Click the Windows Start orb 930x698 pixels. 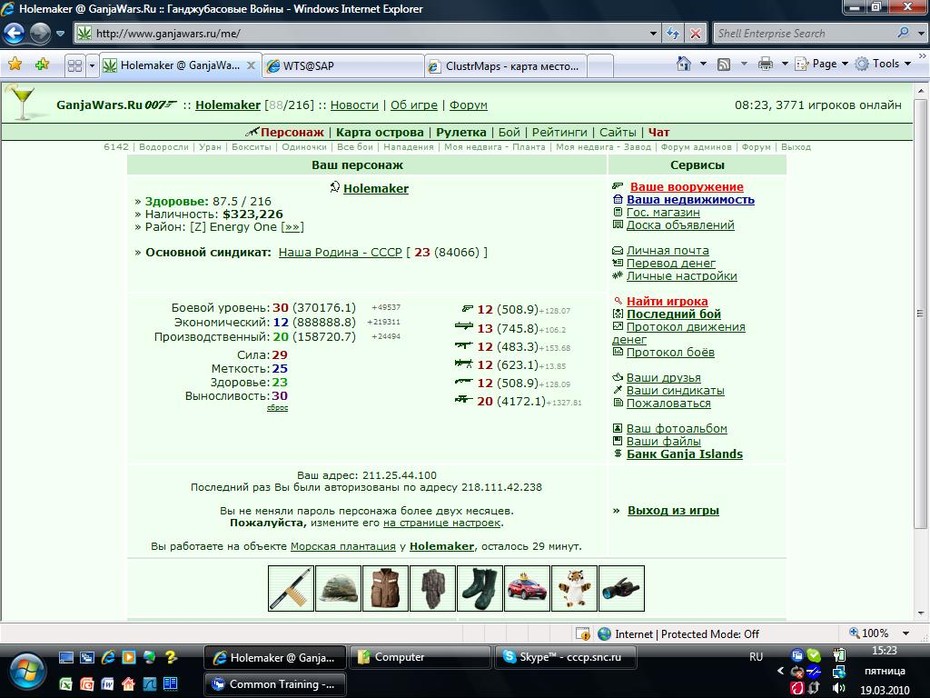(25, 671)
